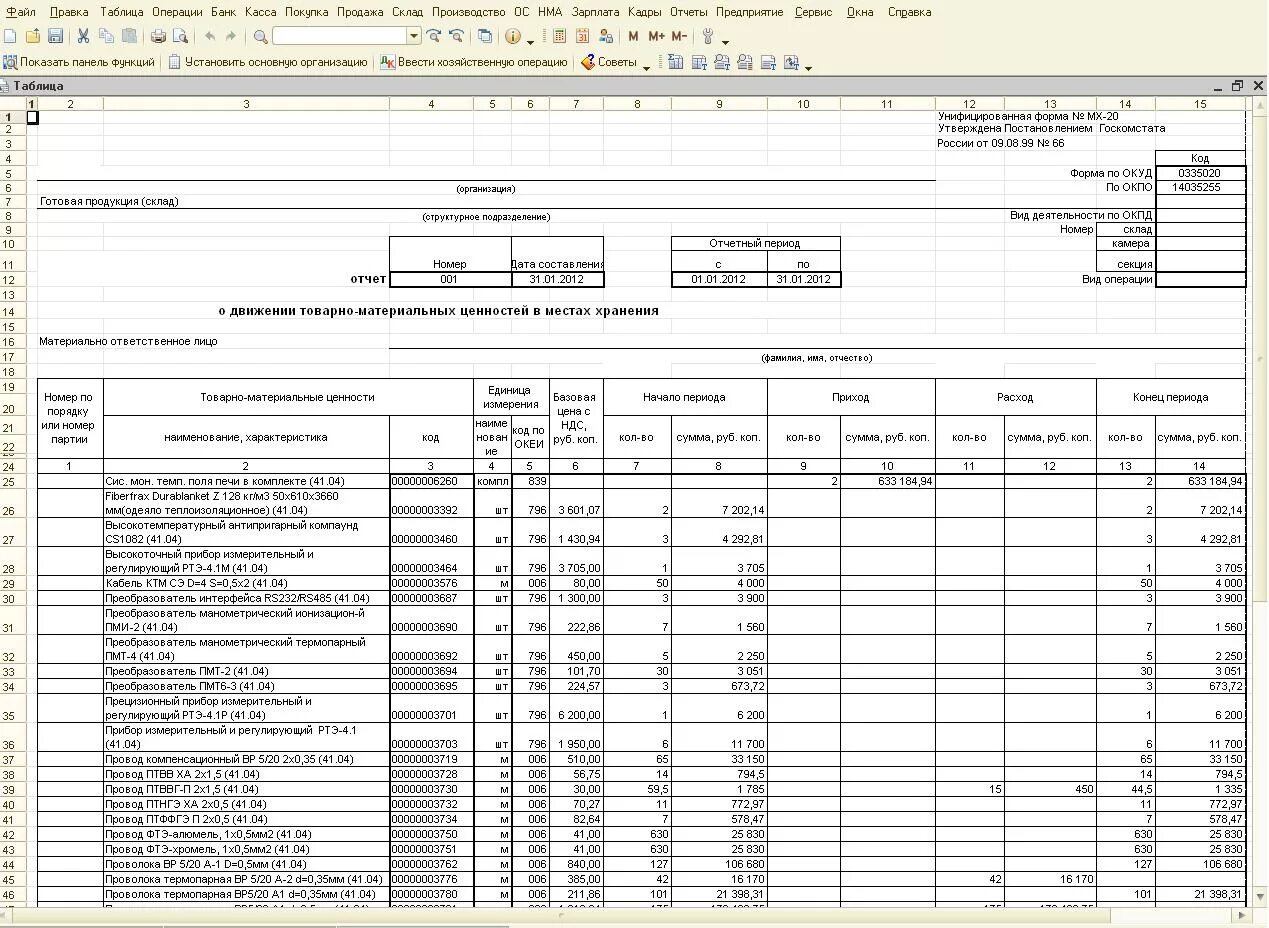Select column header 3 of the table
Viewport: 1269px width, 928px height.
[x=246, y=104]
